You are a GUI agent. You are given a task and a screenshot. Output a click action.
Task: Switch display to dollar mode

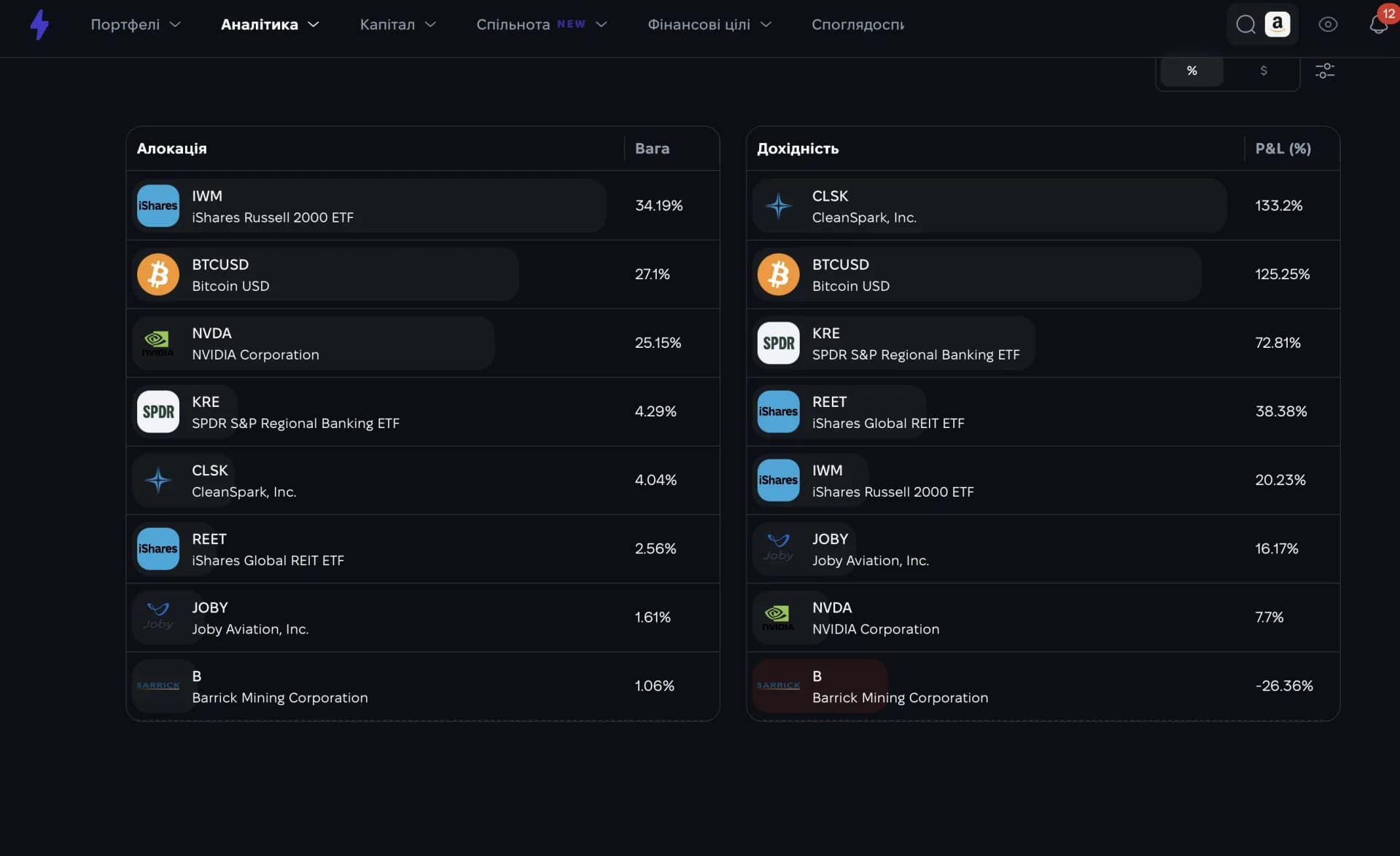point(1263,71)
